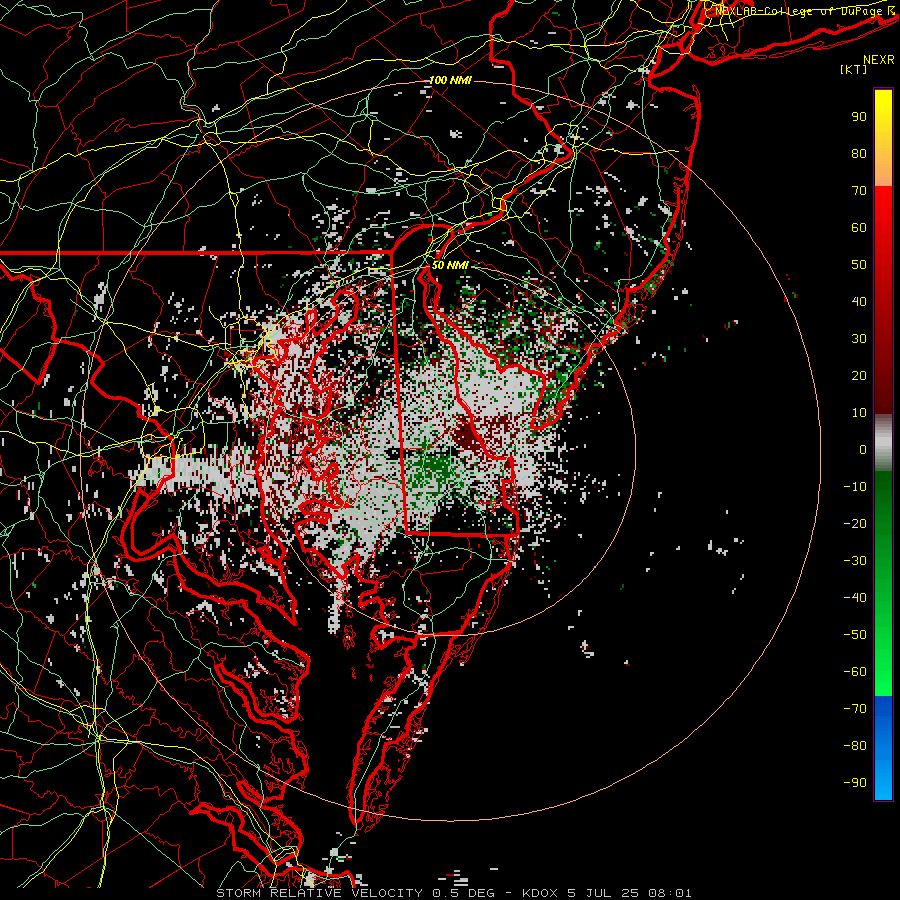This screenshot has height=900, width=900.
Task: Click the 90 value on the velocity scale
Action: pyautogui.click(x=859, y=117)
